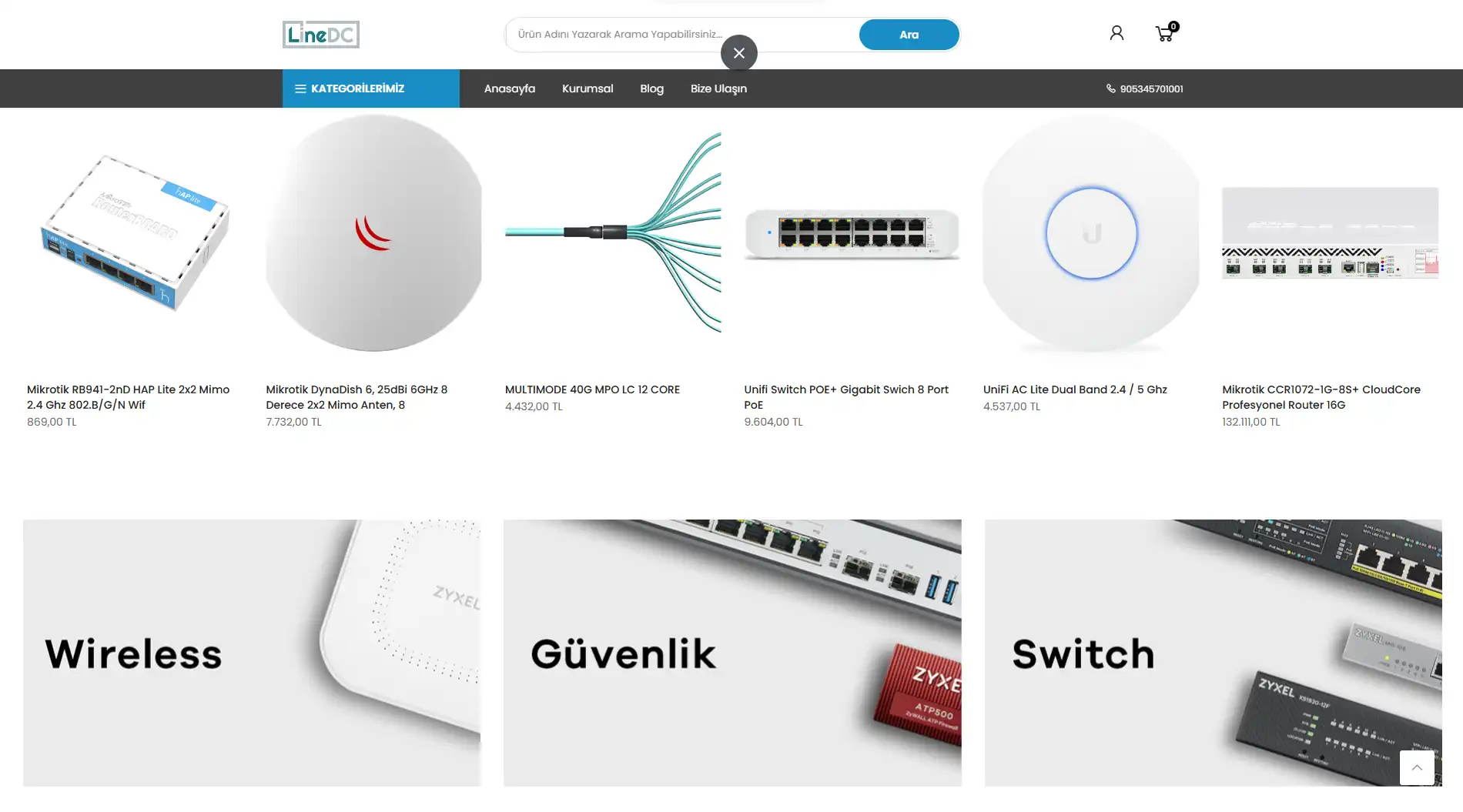Click the Ara search button

909,35
